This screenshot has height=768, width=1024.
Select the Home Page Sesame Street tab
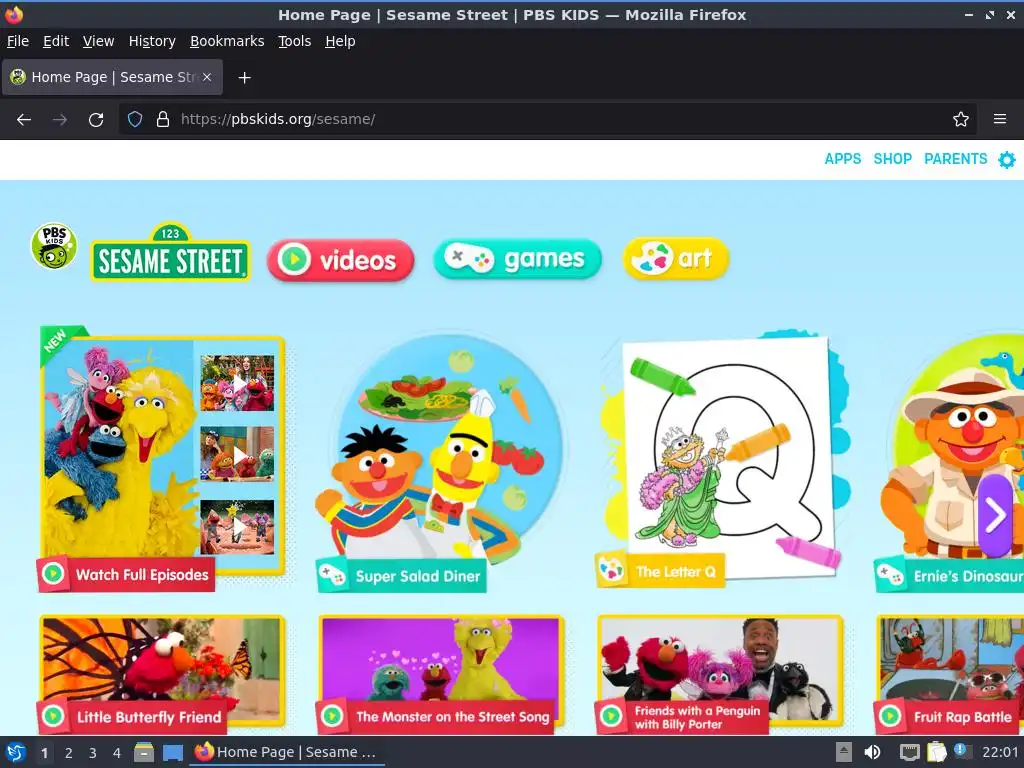pyautogui.click(x=112, y=77)
